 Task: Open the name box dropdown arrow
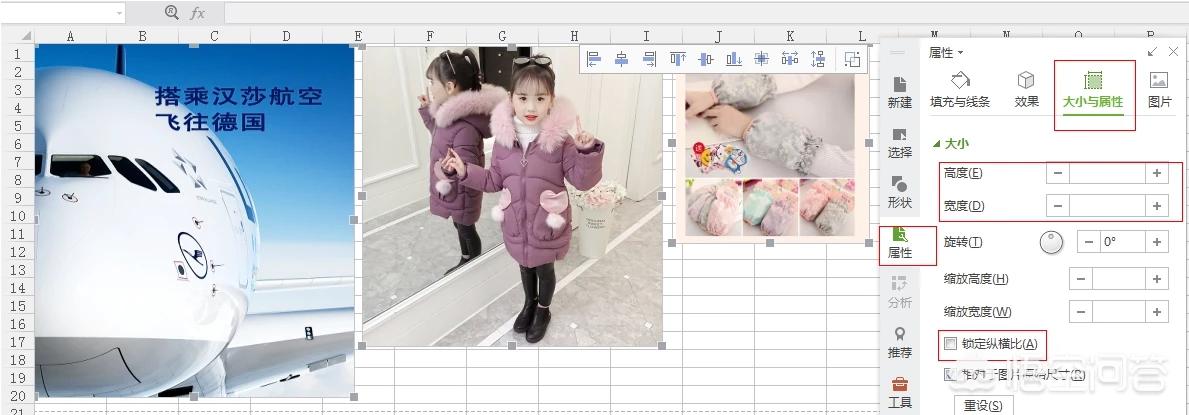119,13
